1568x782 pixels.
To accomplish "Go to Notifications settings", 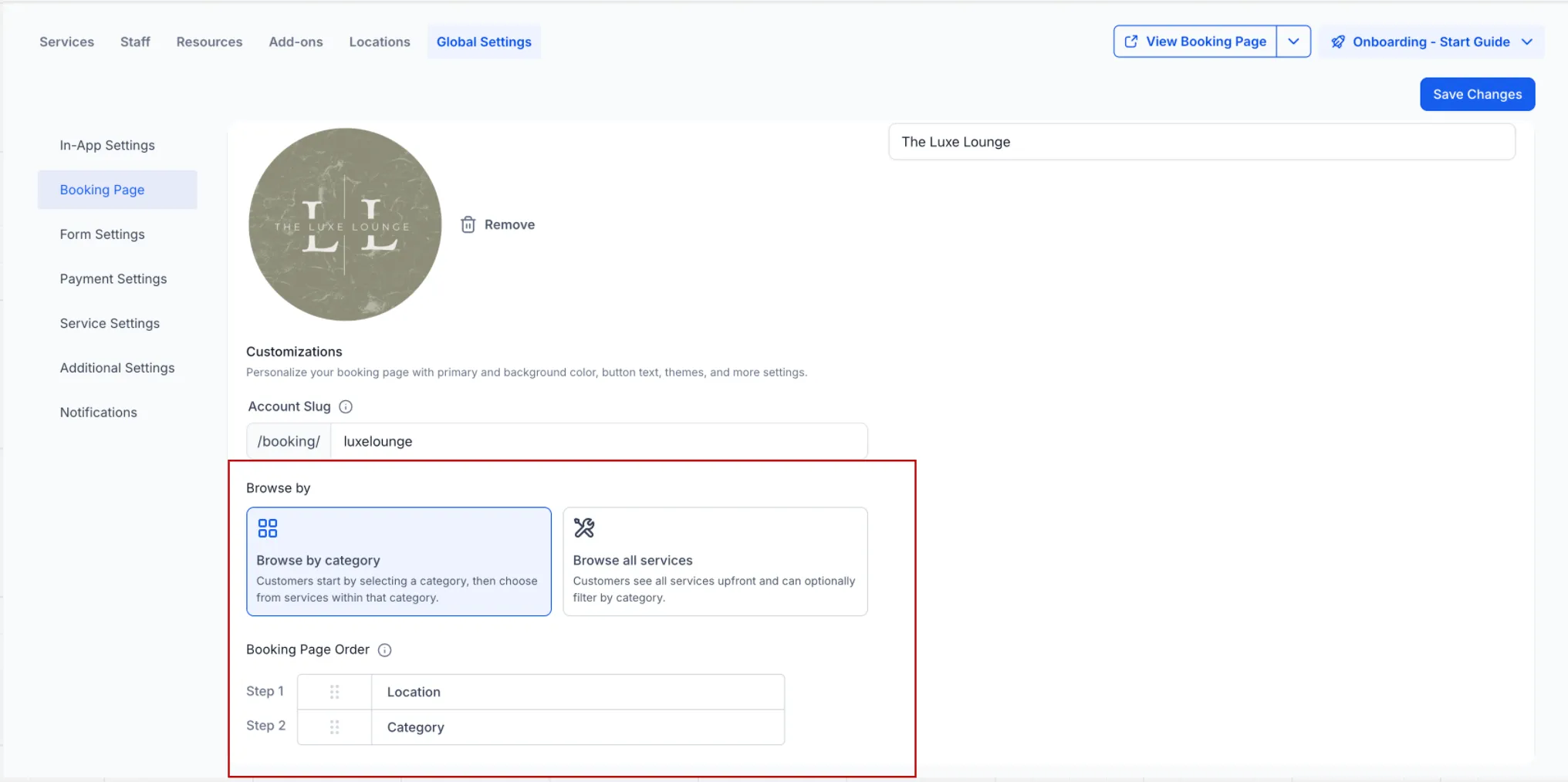I will click(x=99, y=413).
